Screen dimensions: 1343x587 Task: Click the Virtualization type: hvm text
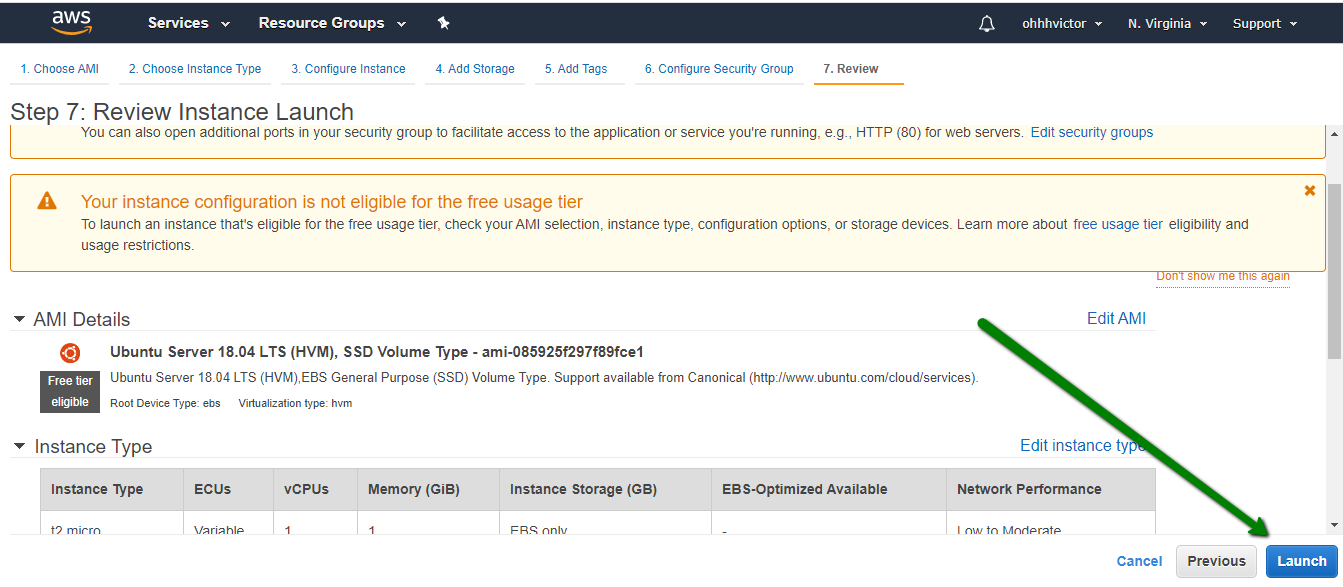click(x=295, y=403)
